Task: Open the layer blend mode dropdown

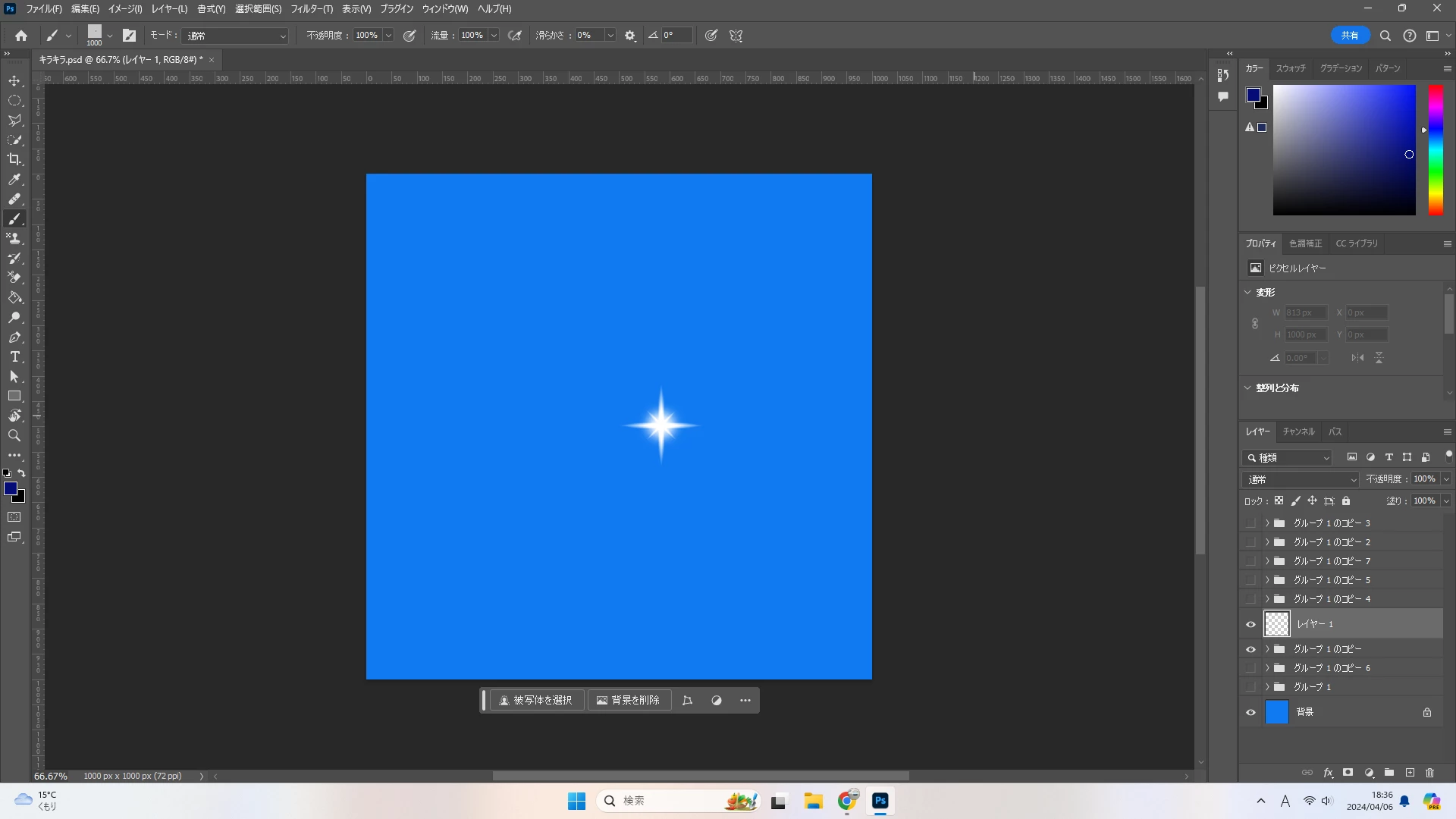Action: (x=1301, y=479)
